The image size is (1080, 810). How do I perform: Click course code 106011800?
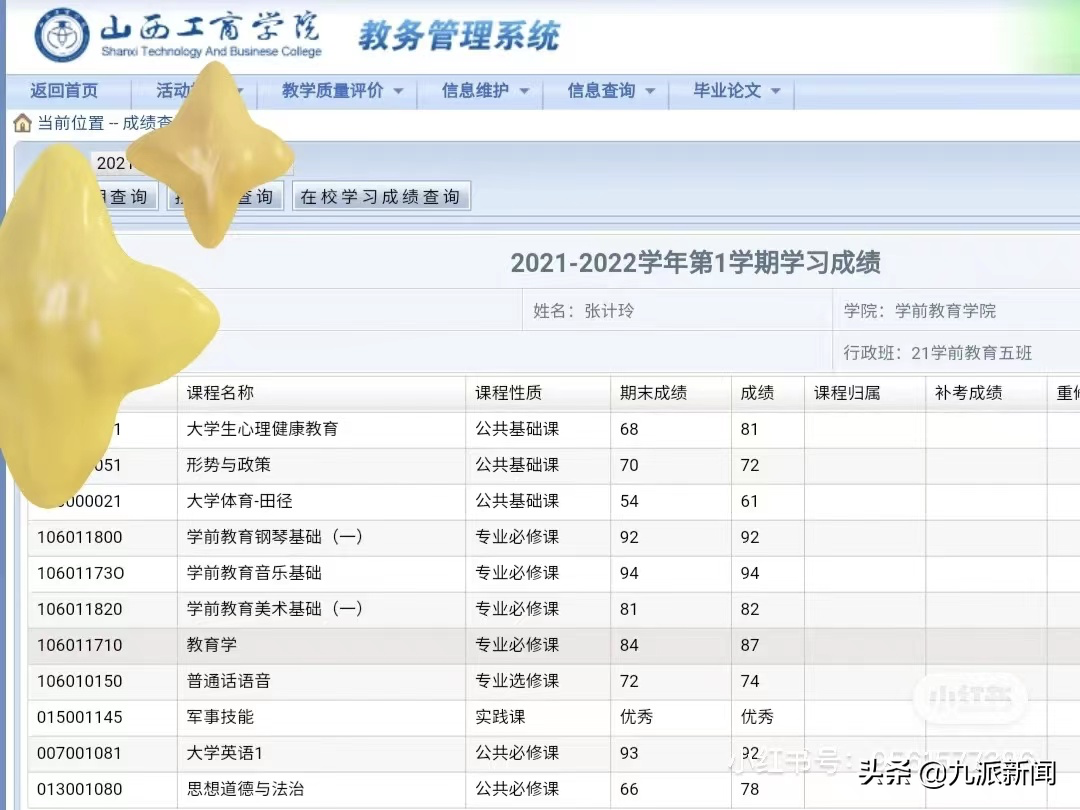pyautogui.click(x=80, y=537)
